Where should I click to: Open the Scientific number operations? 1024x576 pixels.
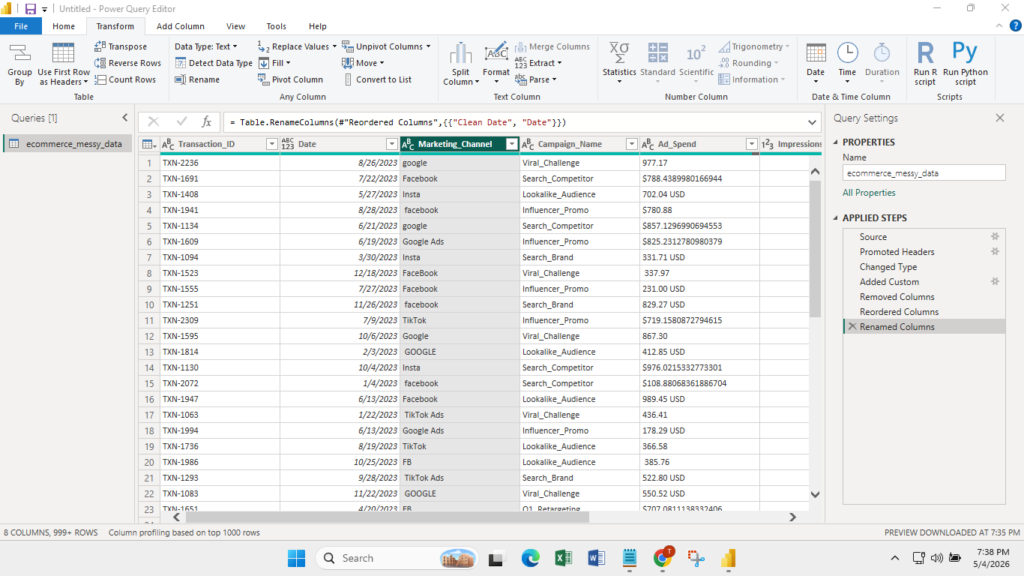[x=696, y=63]
